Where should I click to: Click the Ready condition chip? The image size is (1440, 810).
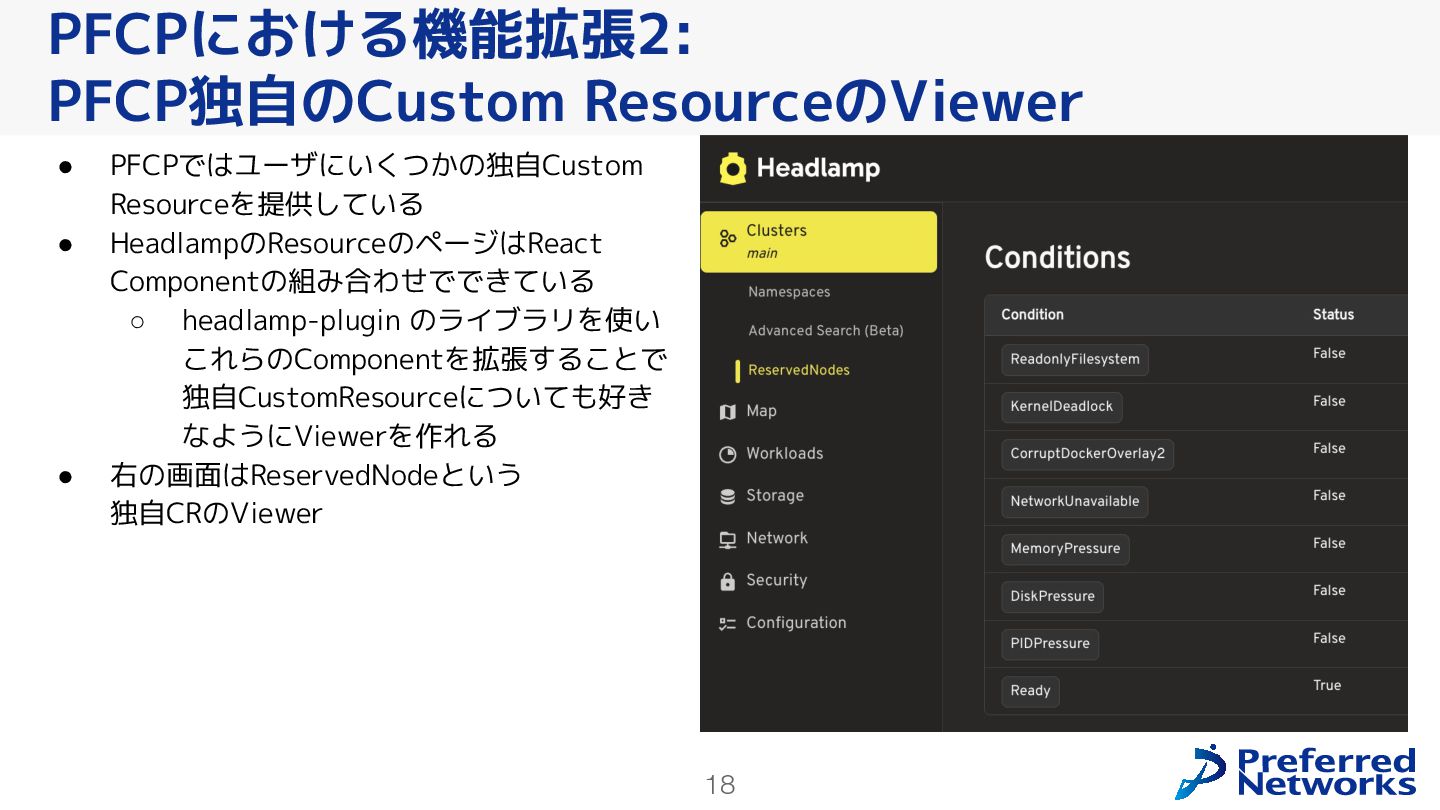pos(1030,691)
